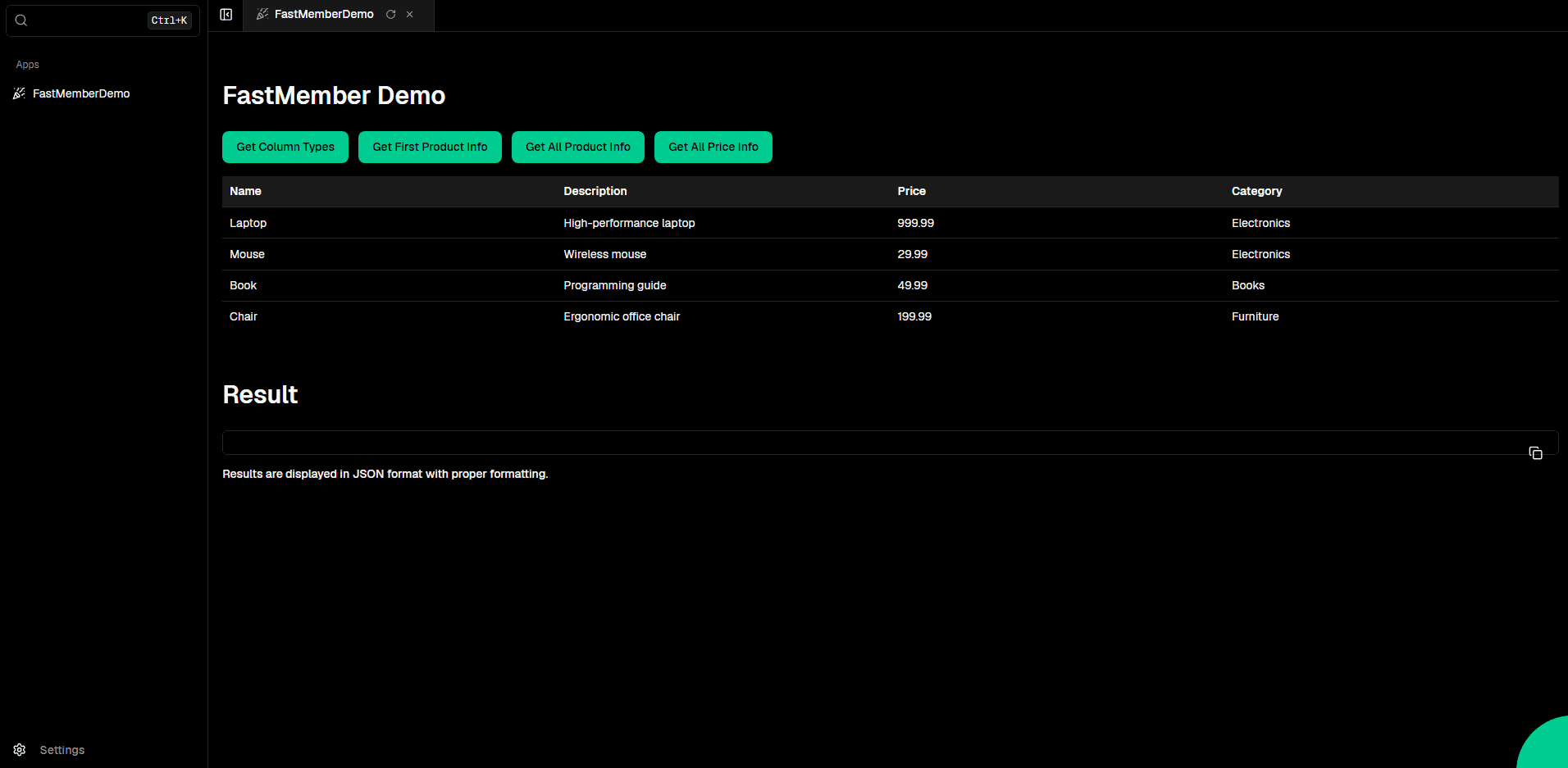Click Get First Product Info
The width and height of the screenshot is (1568, 768).
tap(430, 148)
